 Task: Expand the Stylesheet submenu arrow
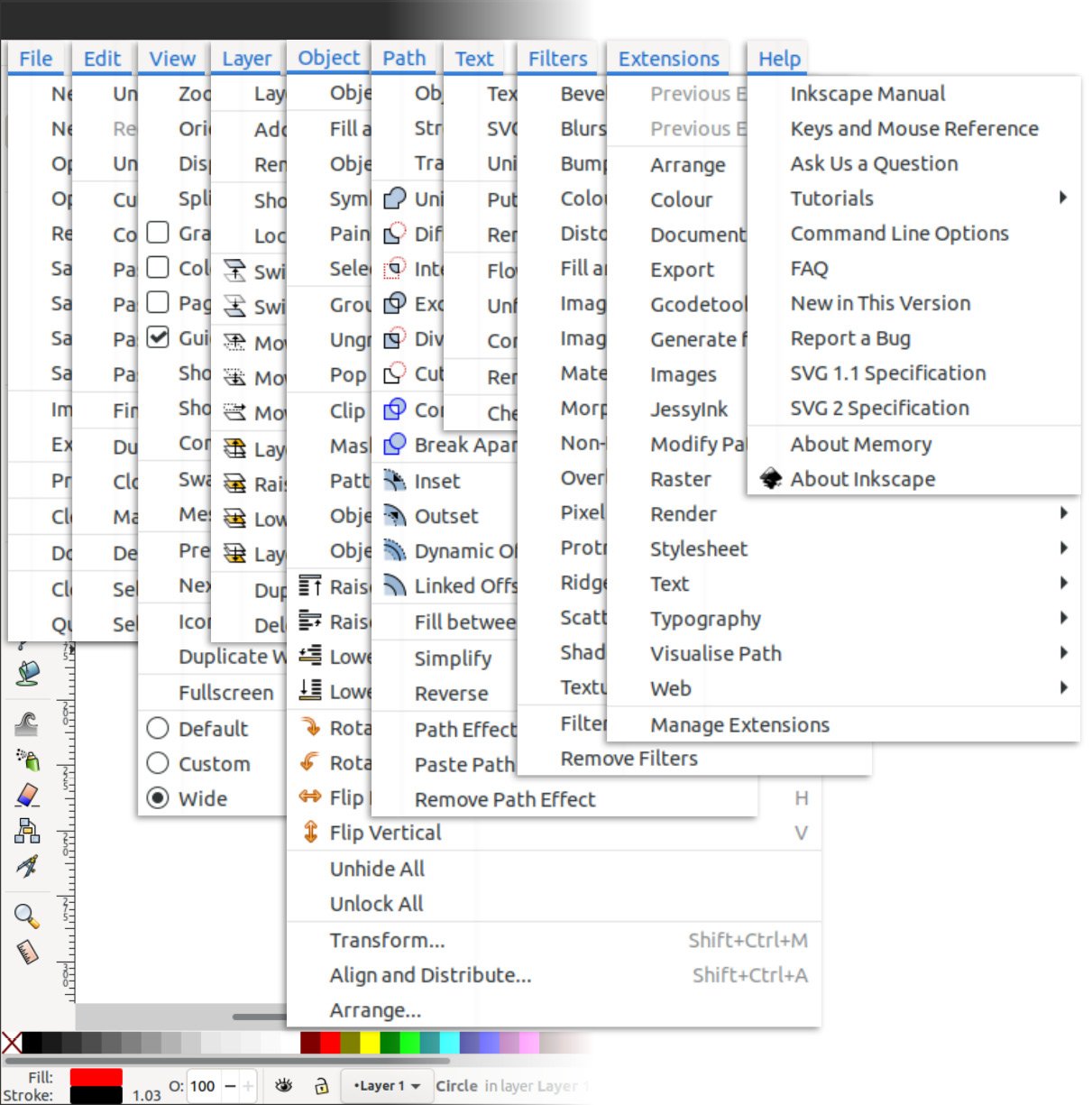tap(1063, 548)
